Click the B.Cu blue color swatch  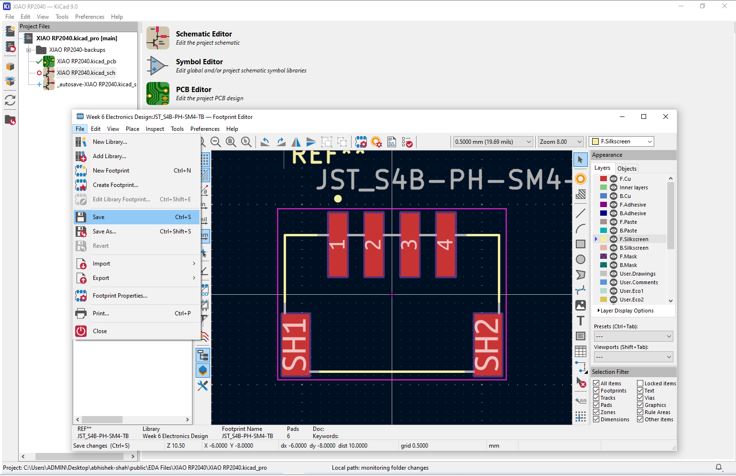click(603, 196)
